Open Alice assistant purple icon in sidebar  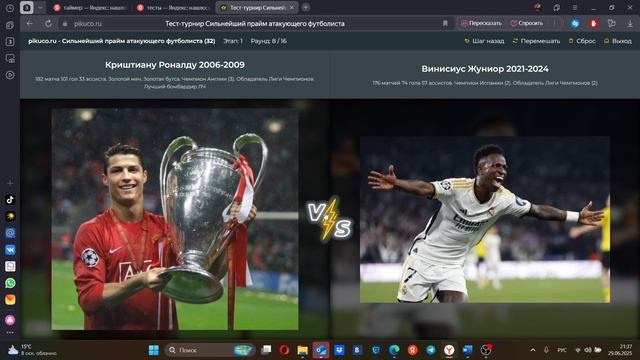(10, 320)
